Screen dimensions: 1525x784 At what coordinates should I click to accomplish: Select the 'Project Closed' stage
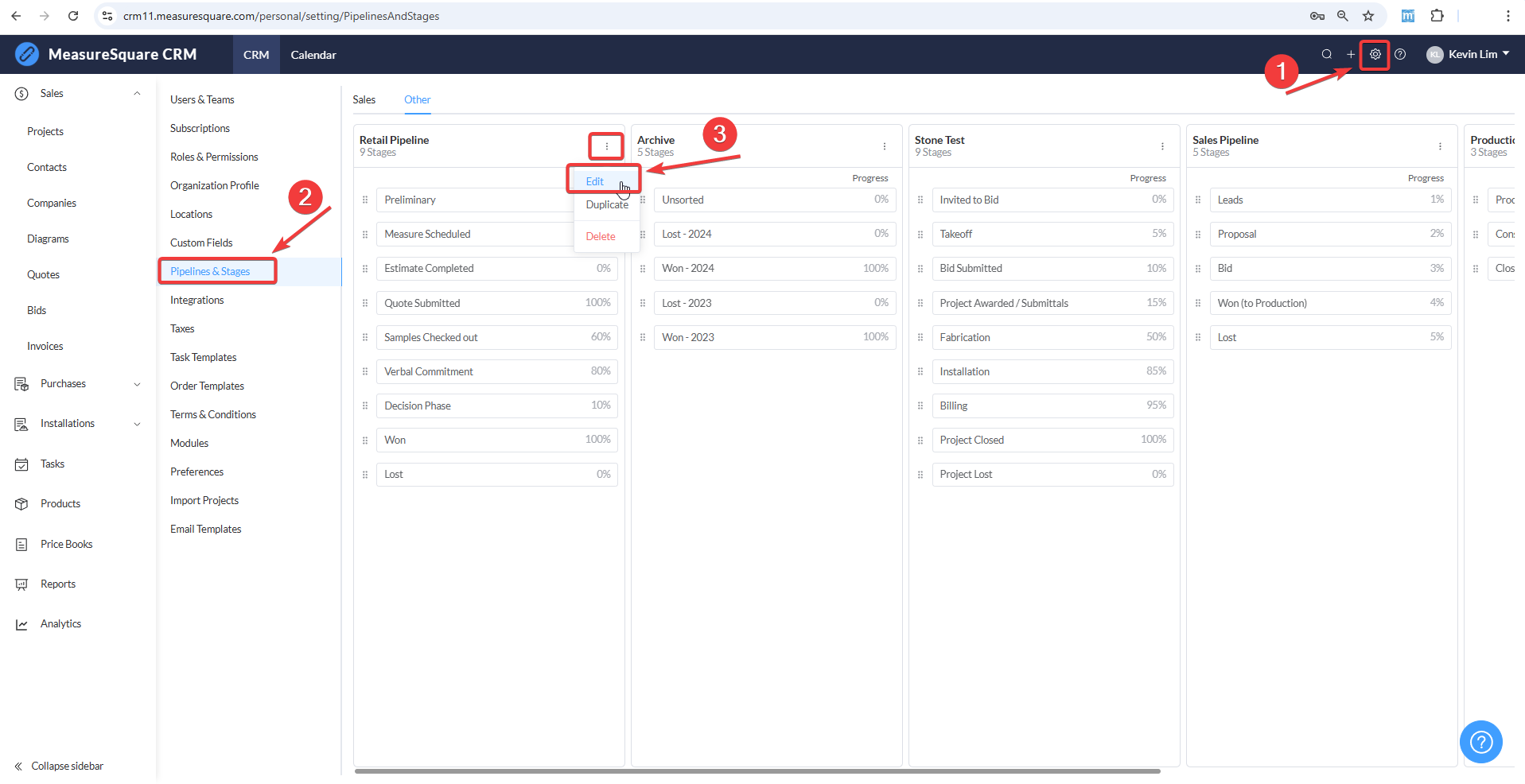(x=1052, y=440)
